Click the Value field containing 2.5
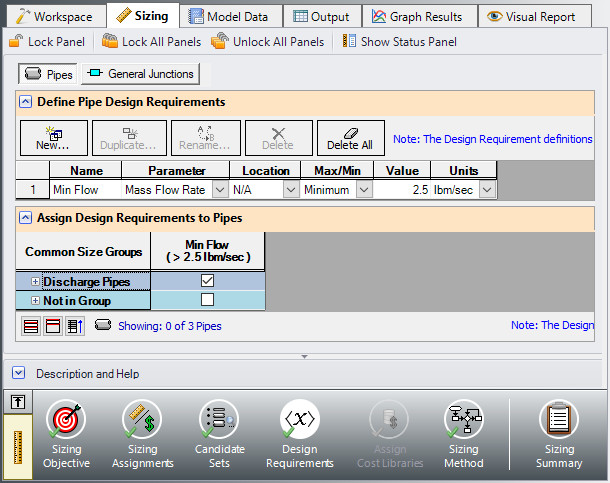The image size is (610, 483). pyautogui.click(x=401, y=189)
